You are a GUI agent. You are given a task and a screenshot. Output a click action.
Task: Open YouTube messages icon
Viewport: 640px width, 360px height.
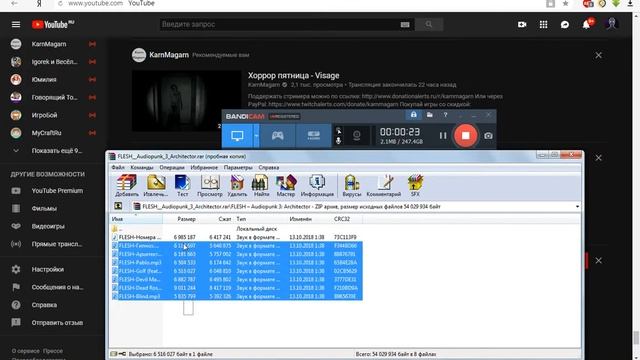click(x=565, y=24)
